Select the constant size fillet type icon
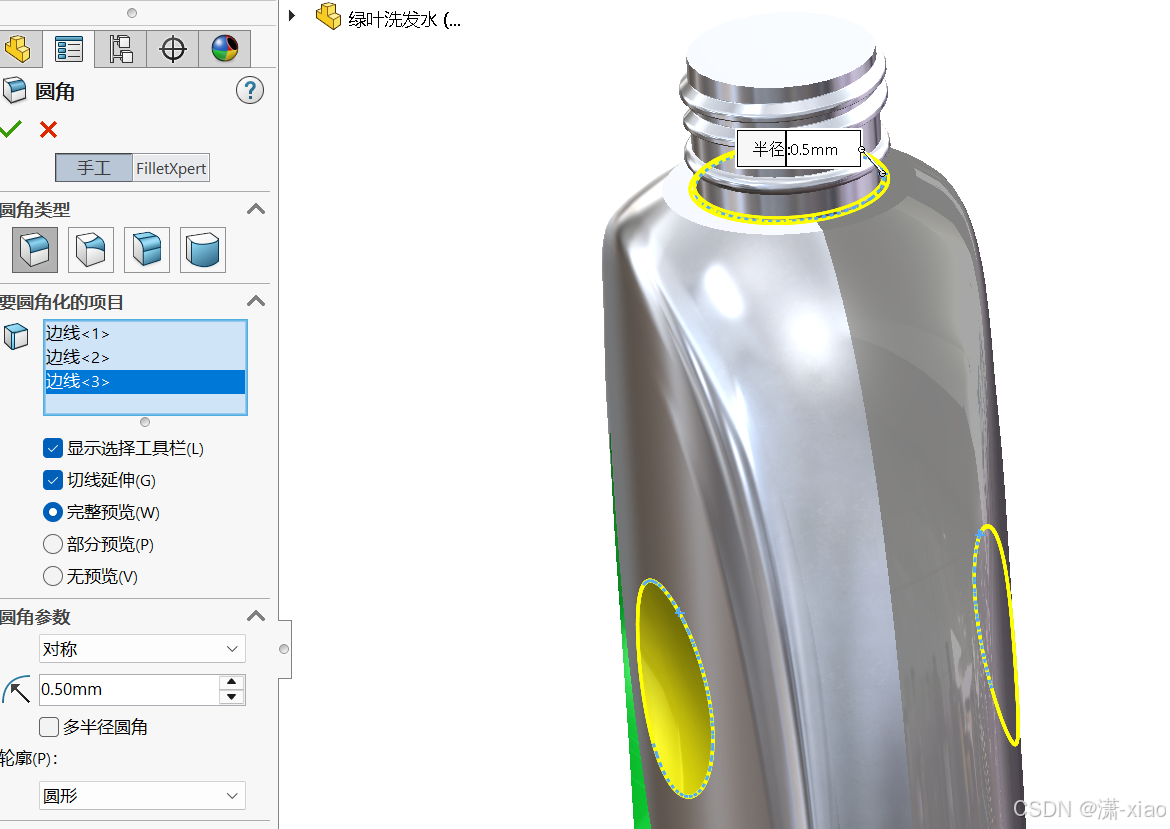 coord(35,250)
